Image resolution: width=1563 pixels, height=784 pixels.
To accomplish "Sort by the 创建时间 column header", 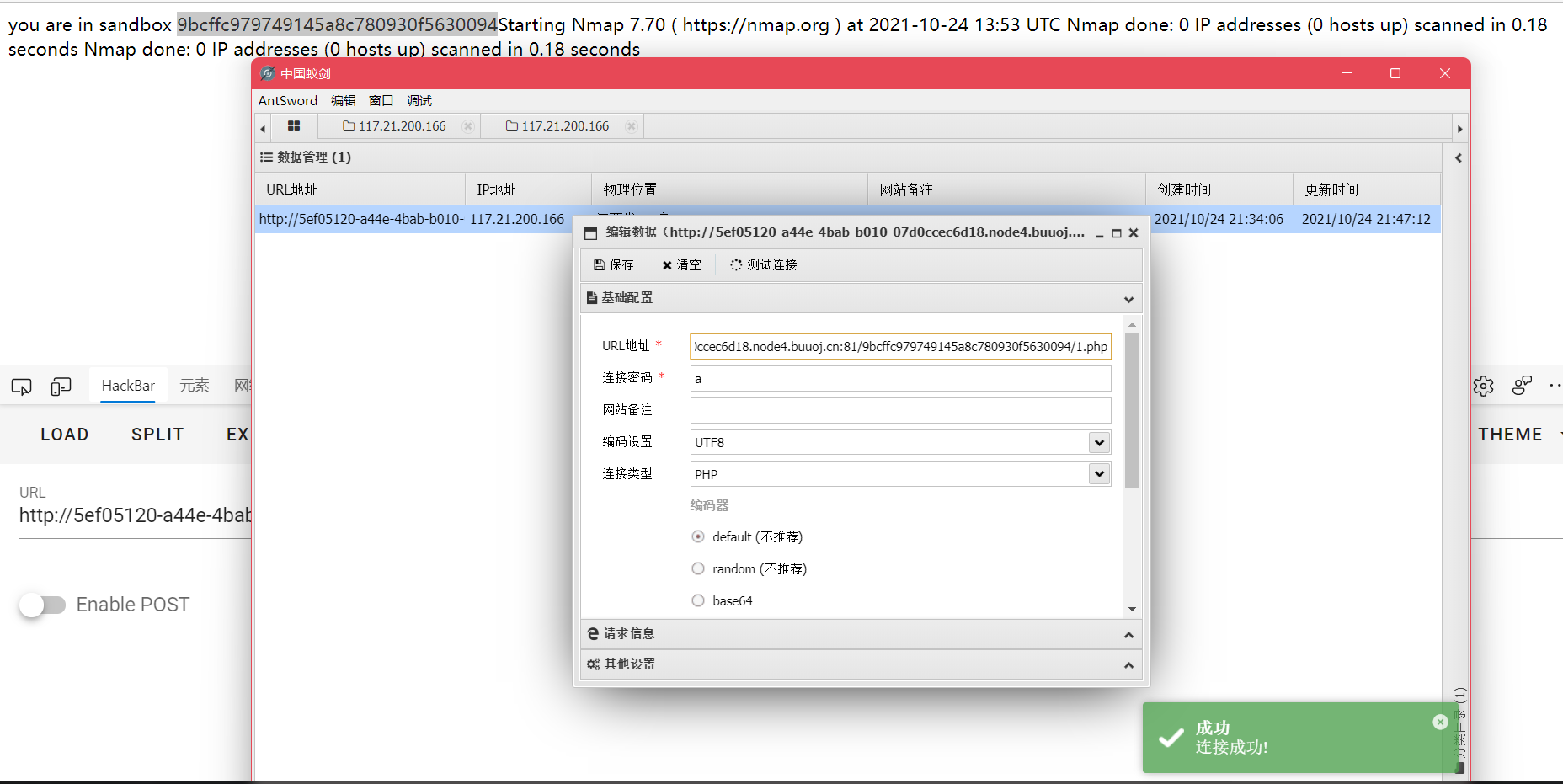I will (1219, 189).
